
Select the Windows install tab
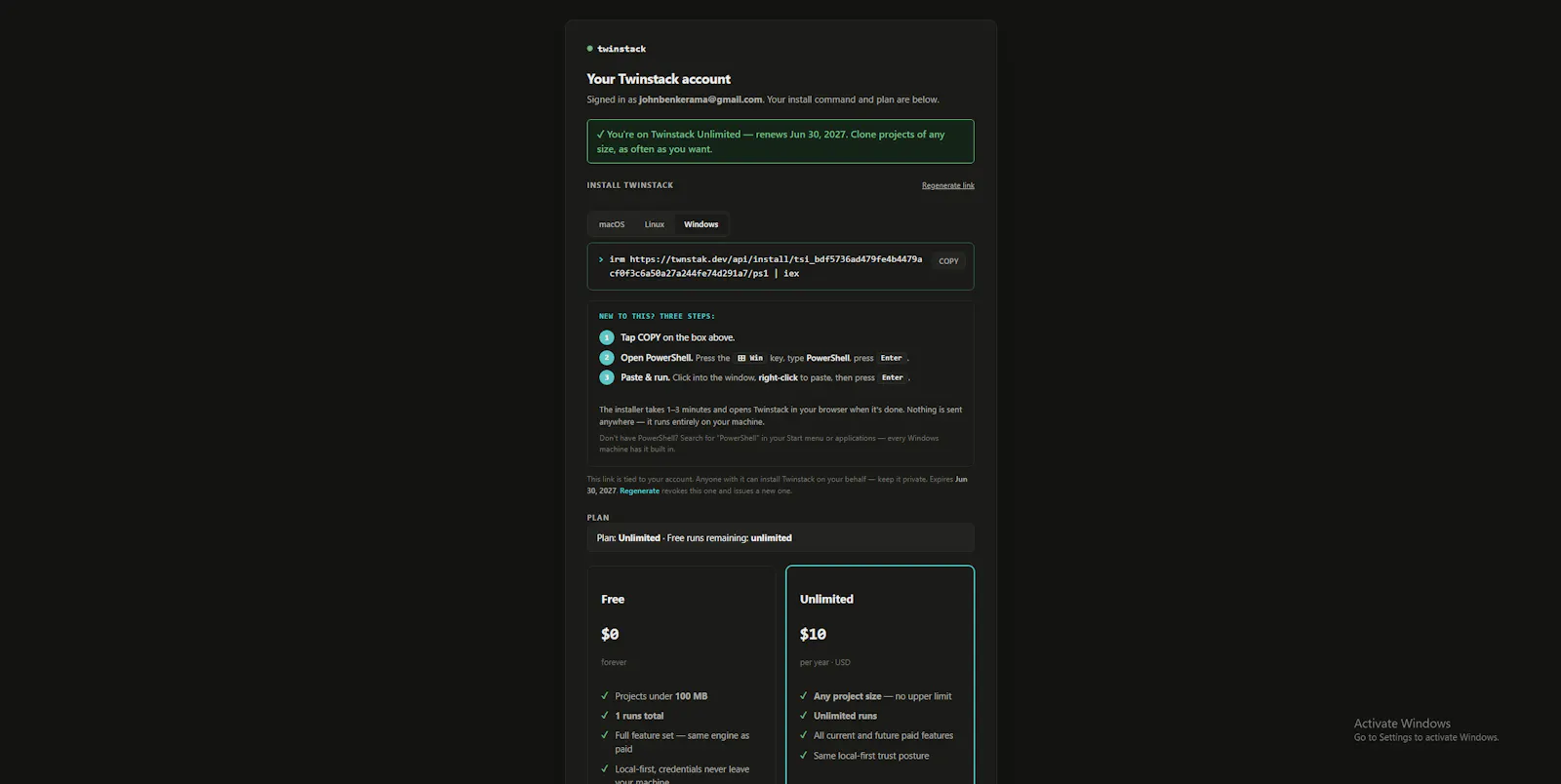[700, 224]
